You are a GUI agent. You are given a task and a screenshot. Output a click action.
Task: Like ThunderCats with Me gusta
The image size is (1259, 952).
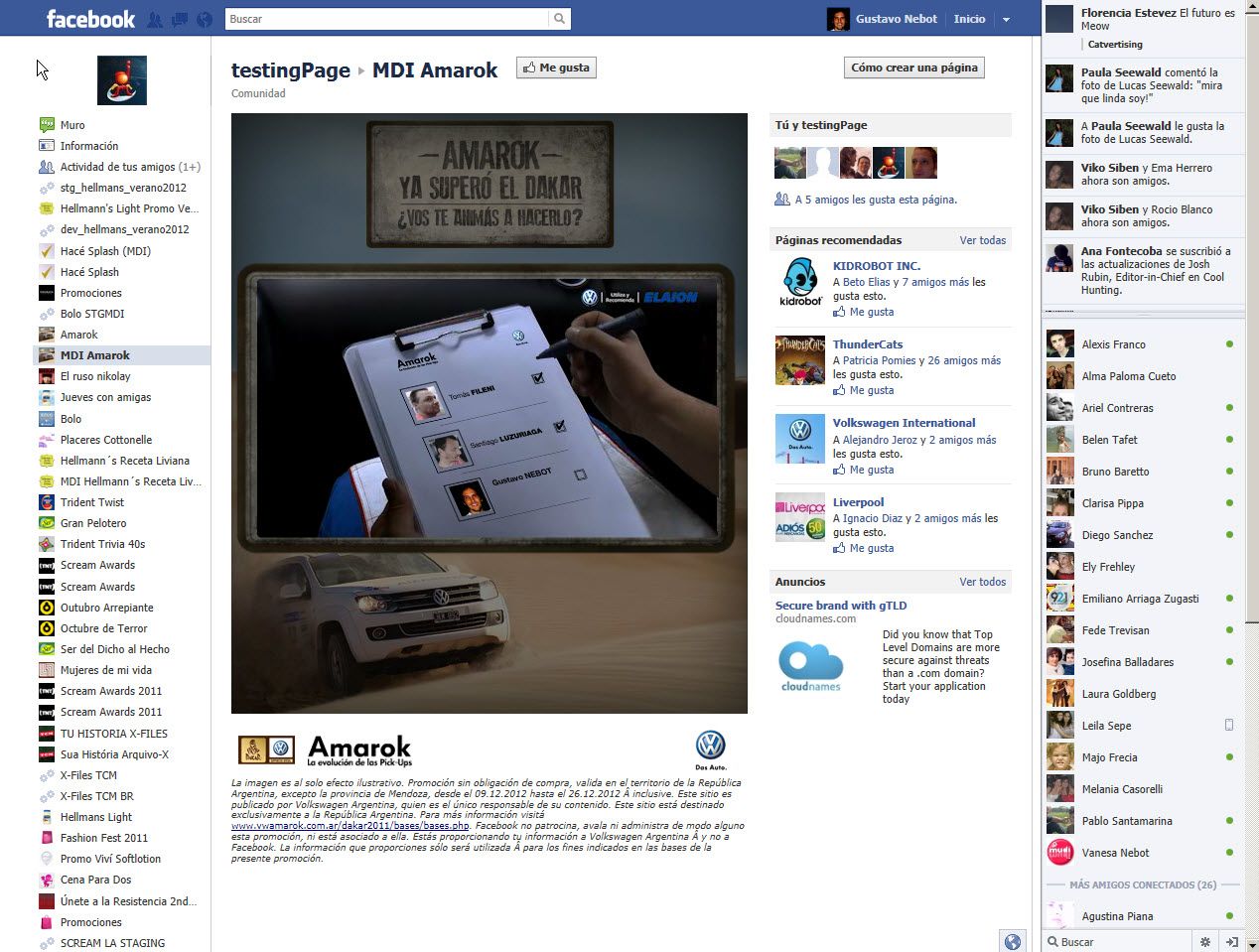tap(872, 390)
